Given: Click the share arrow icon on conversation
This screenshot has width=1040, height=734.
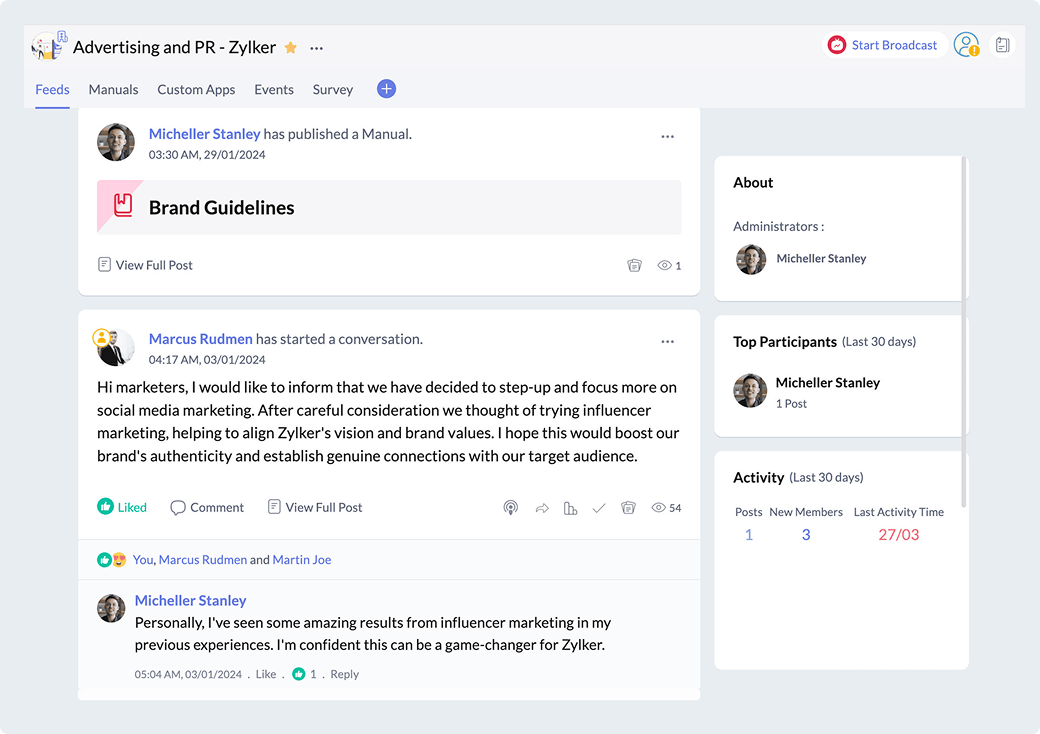Looking at the screenshot, I should tap(542, 508).
